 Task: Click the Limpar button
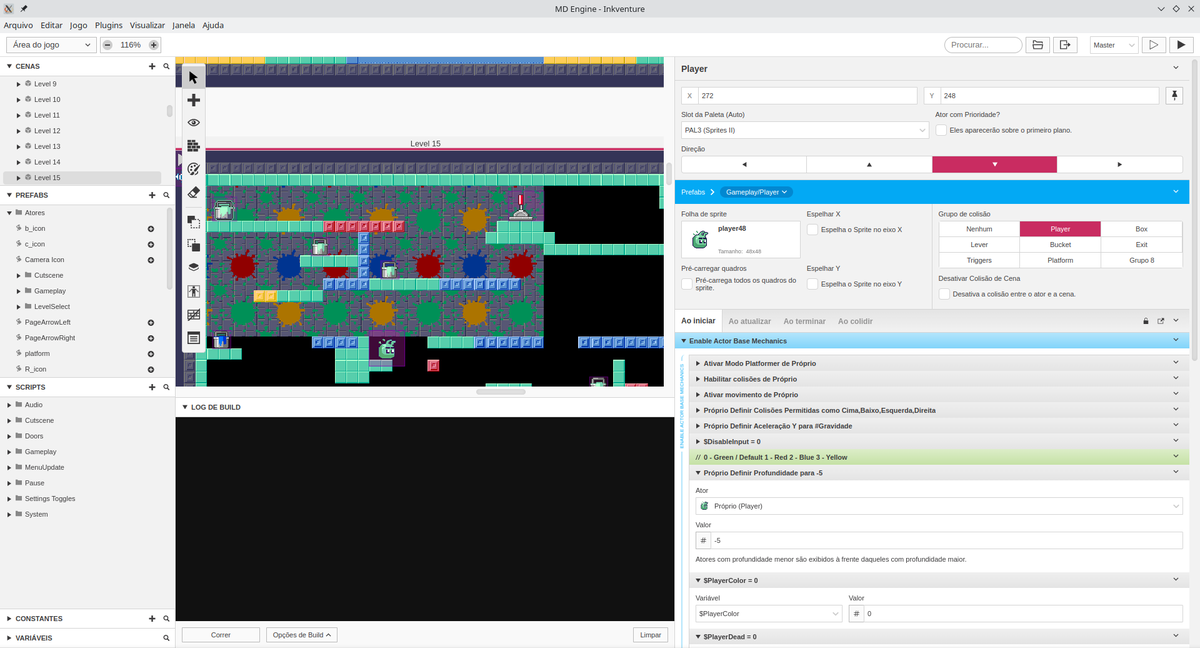(x=651, y=635)
